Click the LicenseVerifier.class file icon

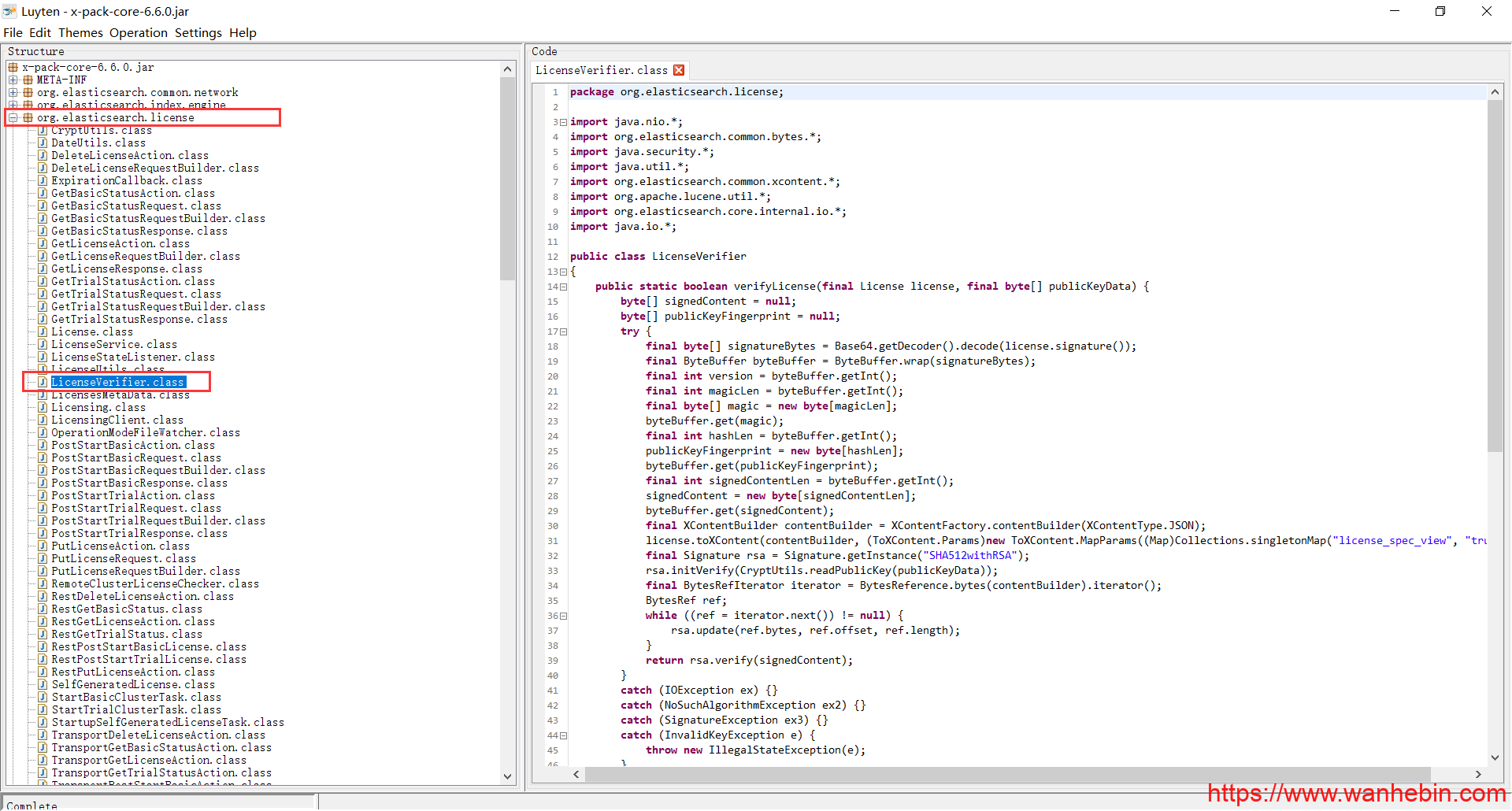coord(43,382)
